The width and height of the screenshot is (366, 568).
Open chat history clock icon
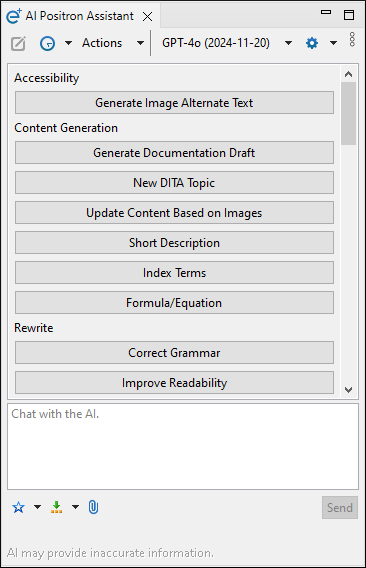click(x=47, y=43)
